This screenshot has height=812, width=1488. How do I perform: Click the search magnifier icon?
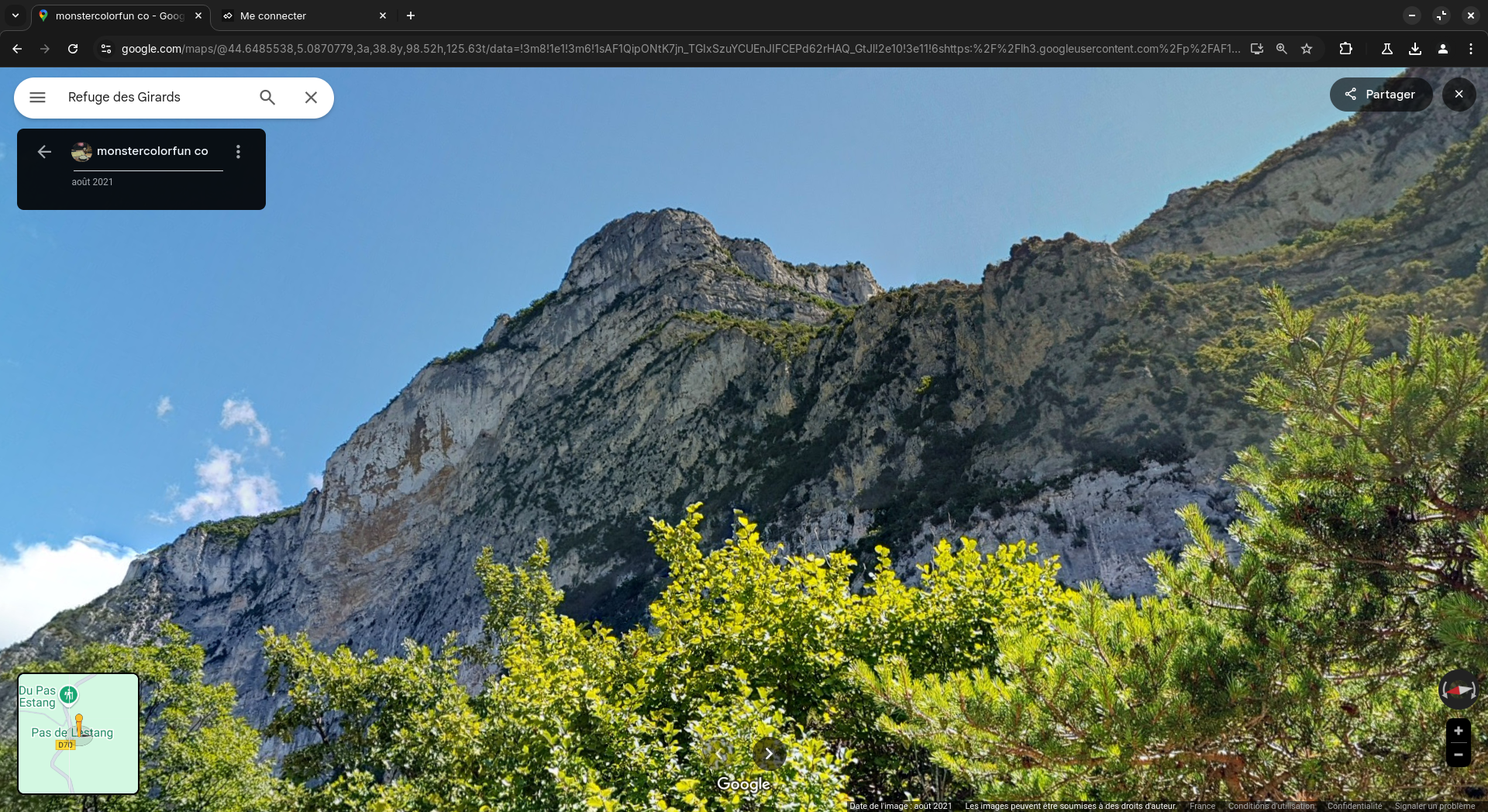click(267, 98)
